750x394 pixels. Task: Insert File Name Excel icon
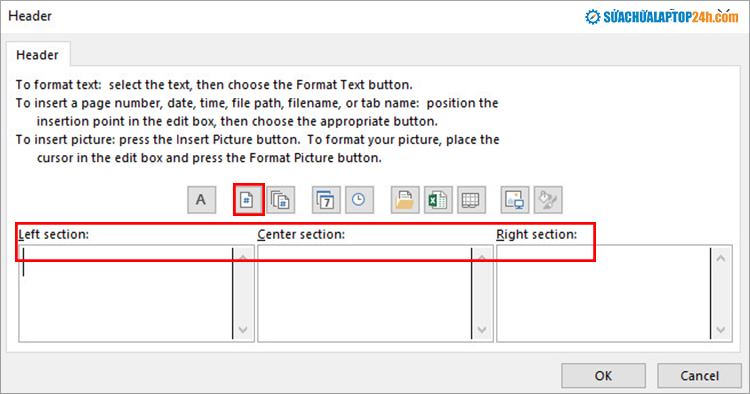[438, 200]
